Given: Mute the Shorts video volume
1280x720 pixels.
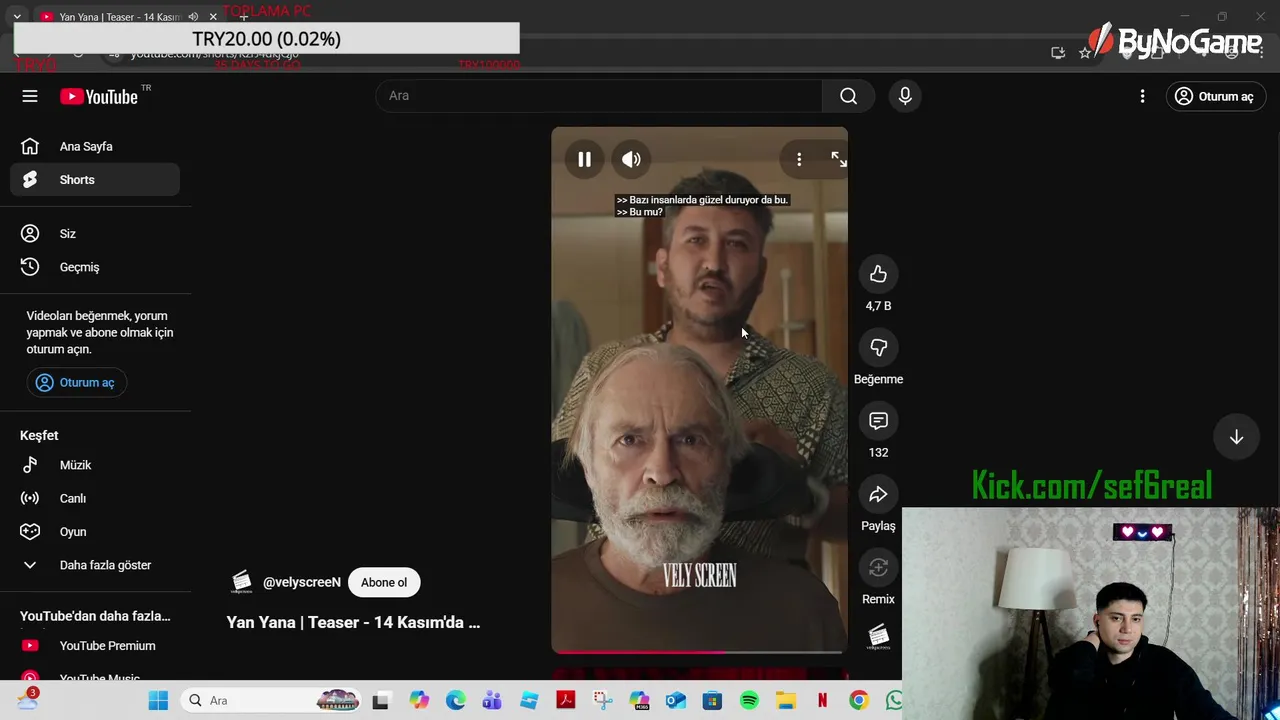Looking at the screenshot, I should tap(631, 159).
